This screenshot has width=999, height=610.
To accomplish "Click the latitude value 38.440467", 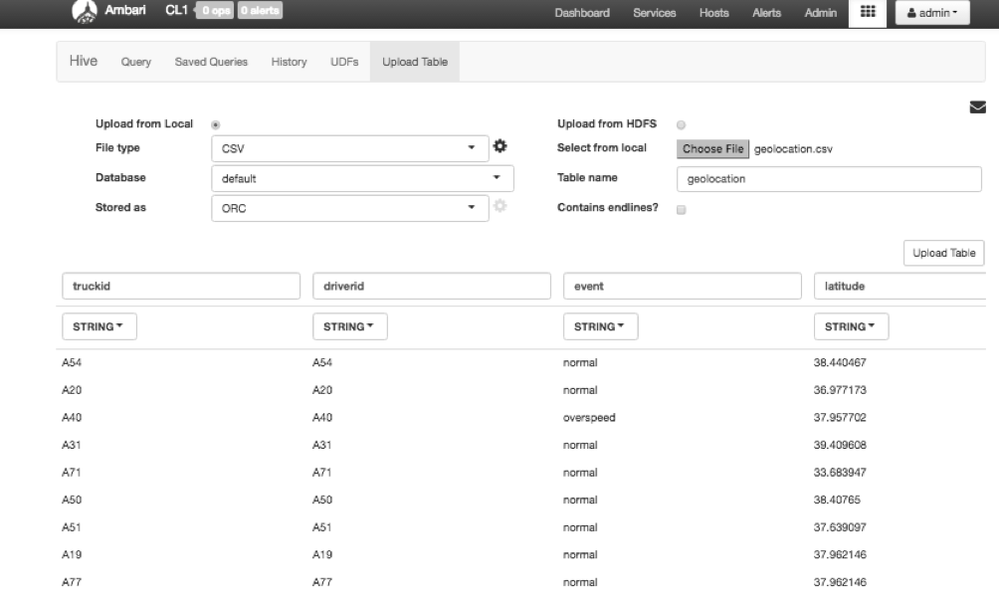I will click(840, 363).
